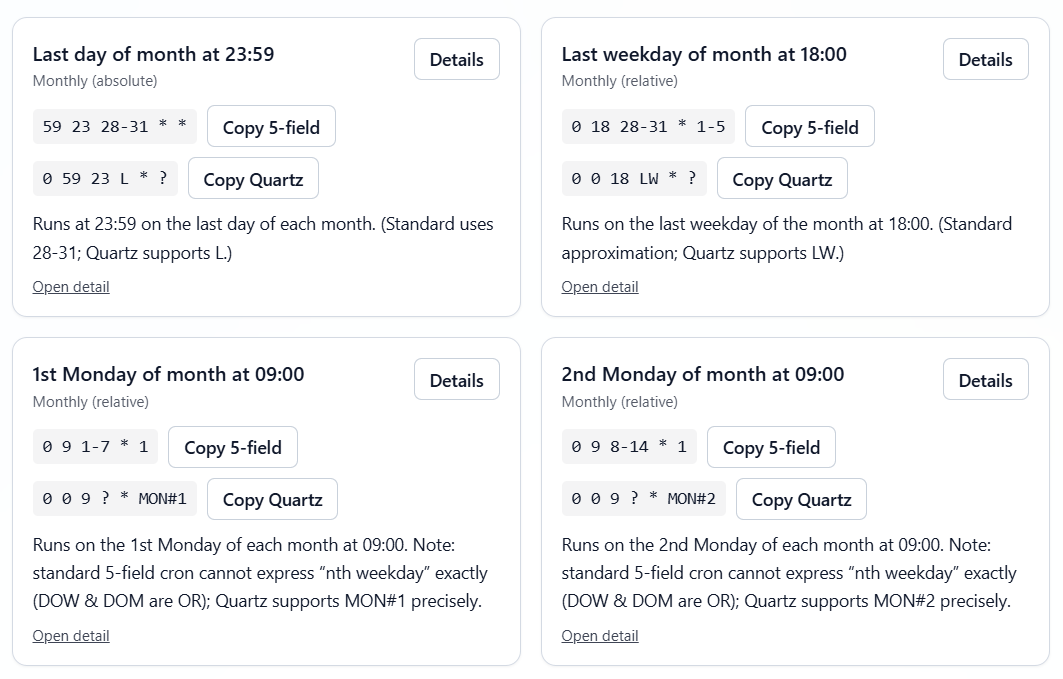The width and height of the screenshot is (1063, 679).
Task: Follow Open detail link under 2nd Monday card
Action: 600,636
